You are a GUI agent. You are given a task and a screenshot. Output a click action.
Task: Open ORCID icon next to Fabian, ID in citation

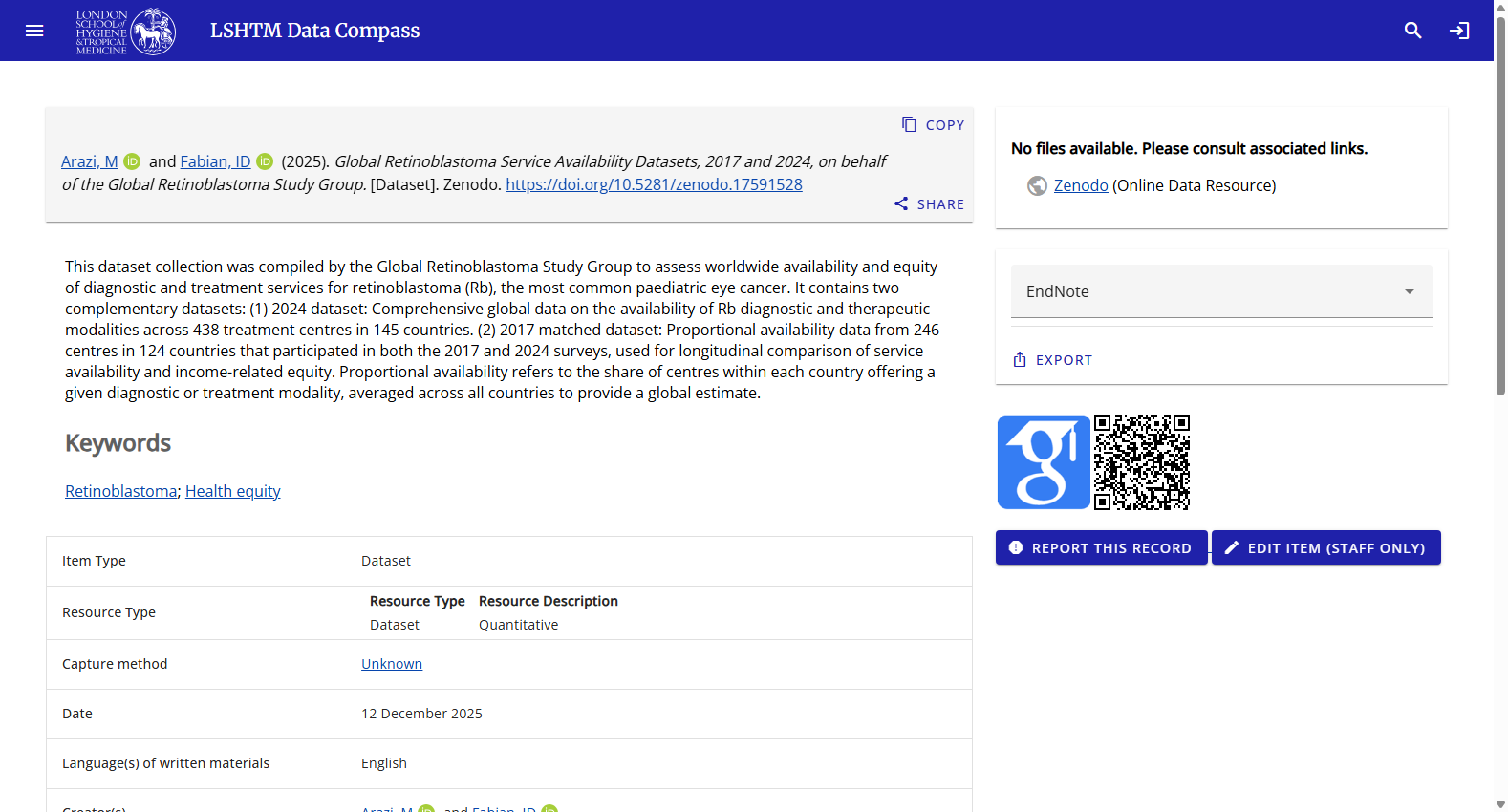coord(265,161)
